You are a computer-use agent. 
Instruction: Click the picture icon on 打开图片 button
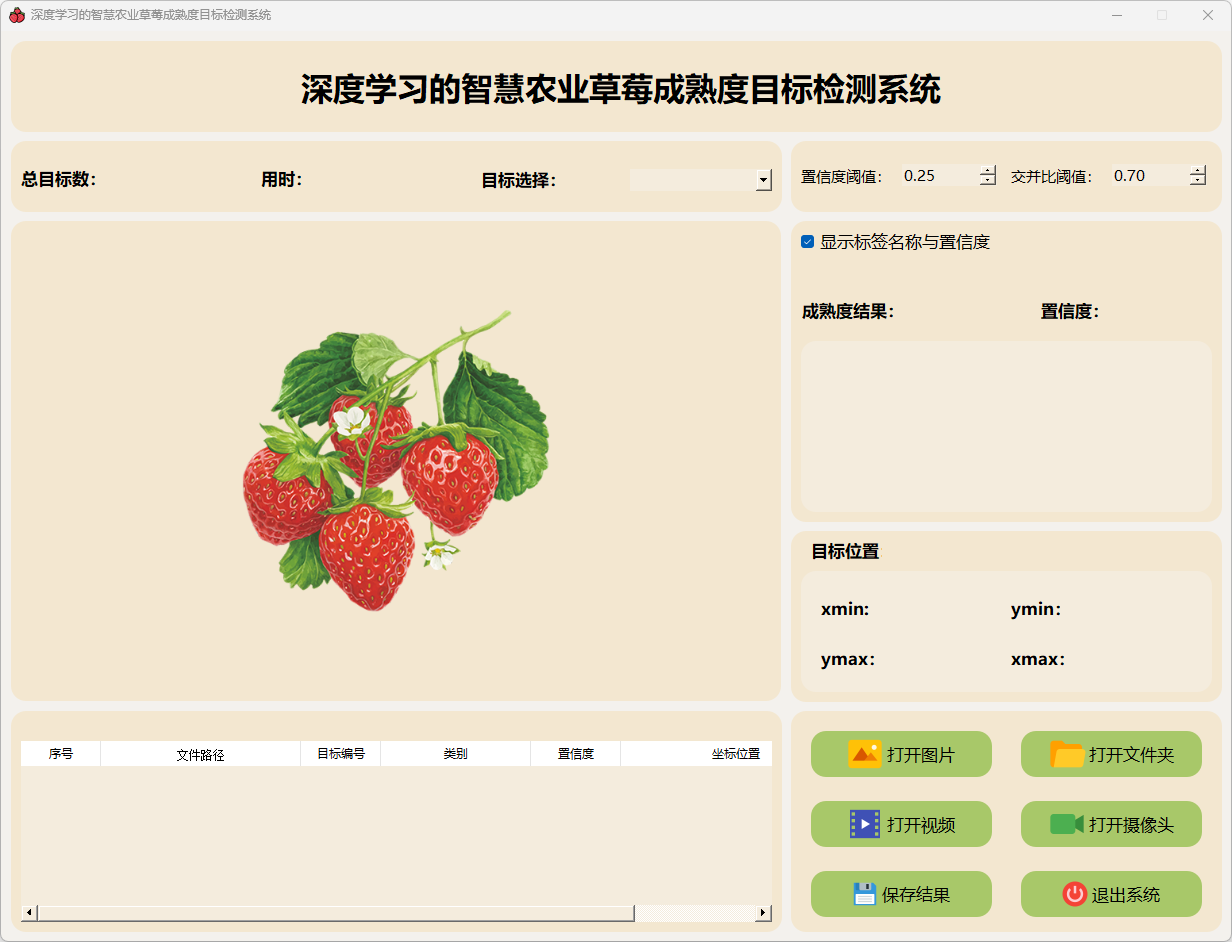(864, 754)
